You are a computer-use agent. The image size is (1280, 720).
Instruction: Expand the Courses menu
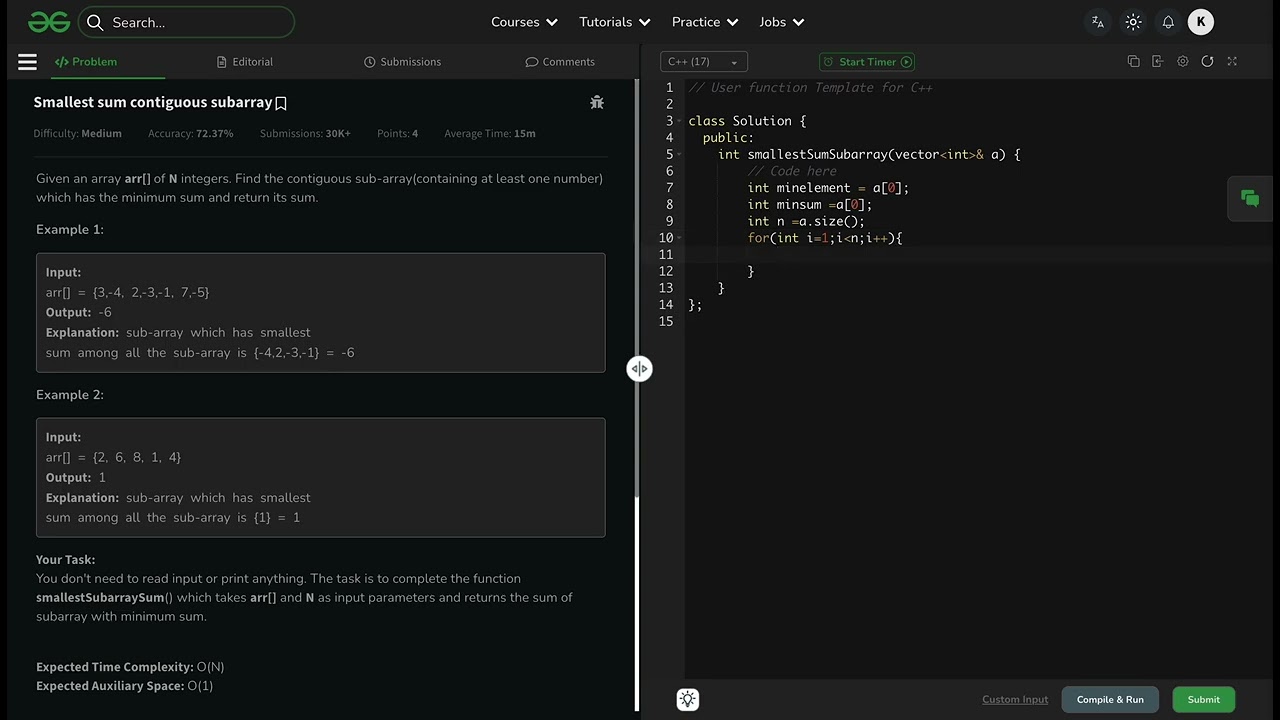pos(524,22)
